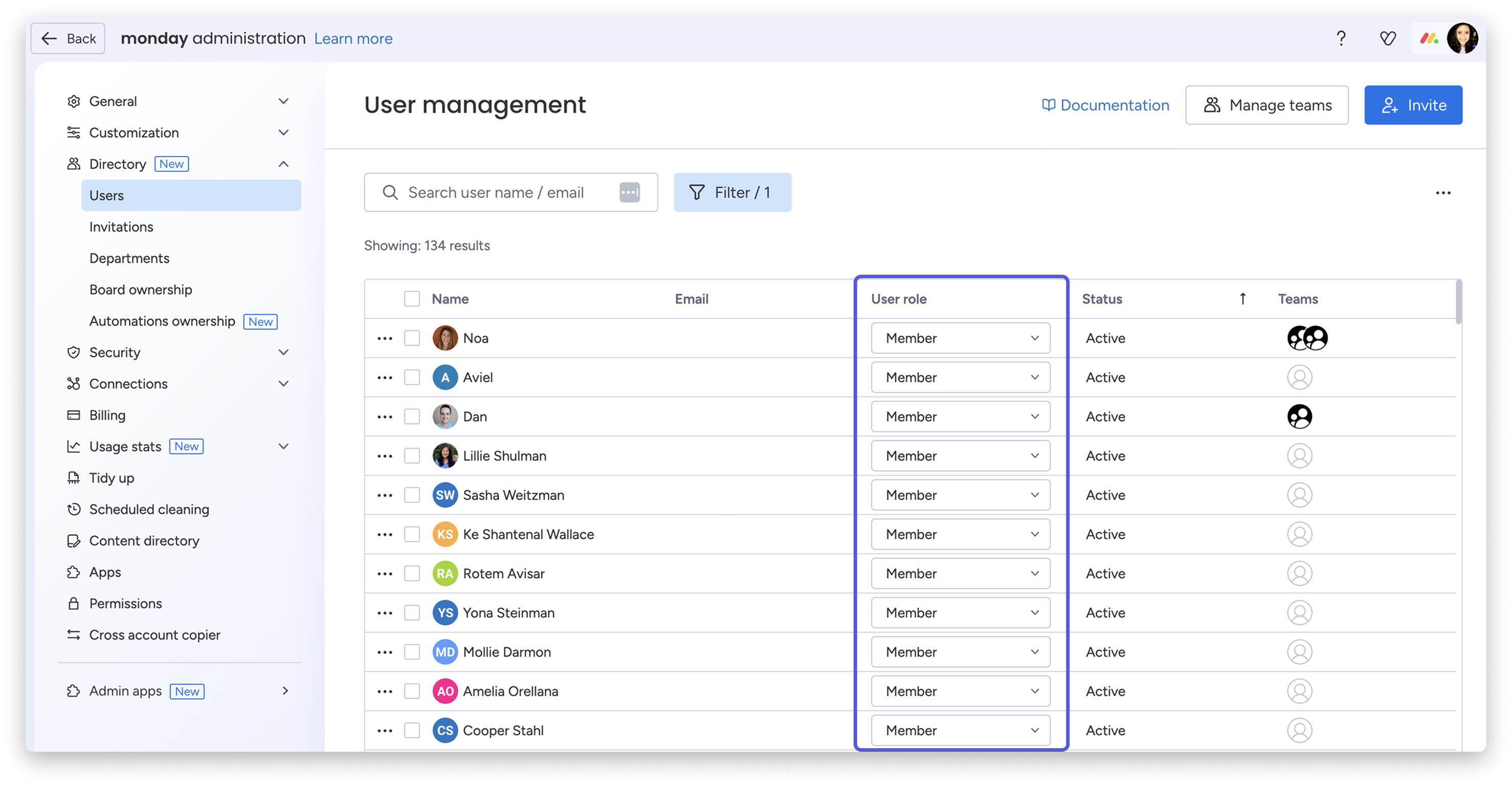This screenshot has width=1512, height=785.
Task: Check the box next to Cooper Stahl
Action: [412, 730]
